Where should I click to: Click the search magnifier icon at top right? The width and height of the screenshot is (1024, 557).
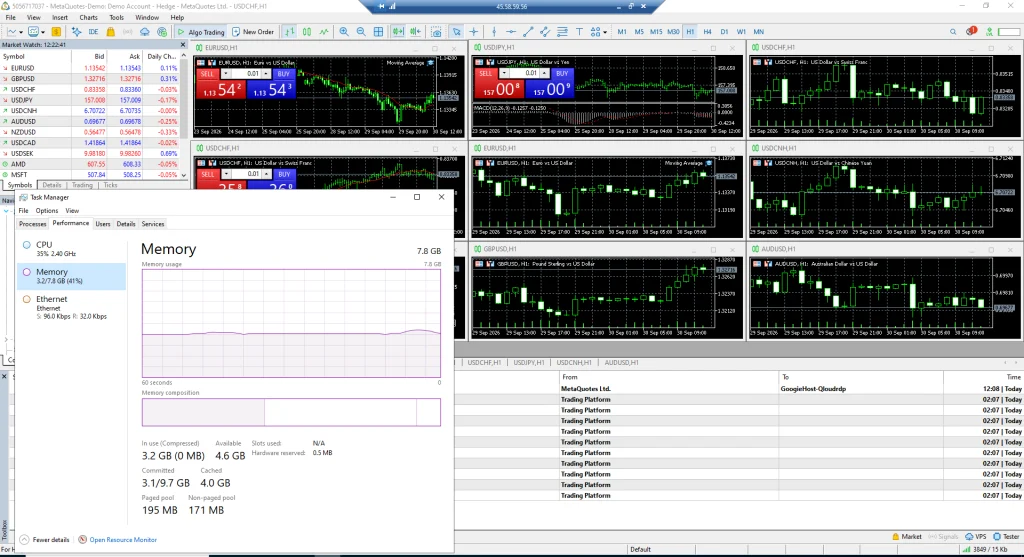pyautogui.click(x=953, y=31)
